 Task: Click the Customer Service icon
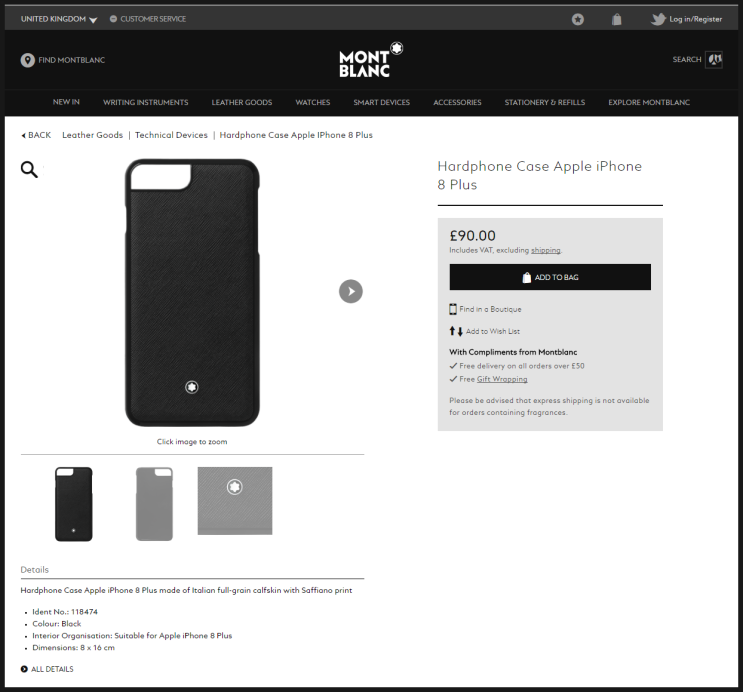click(113, 19)
